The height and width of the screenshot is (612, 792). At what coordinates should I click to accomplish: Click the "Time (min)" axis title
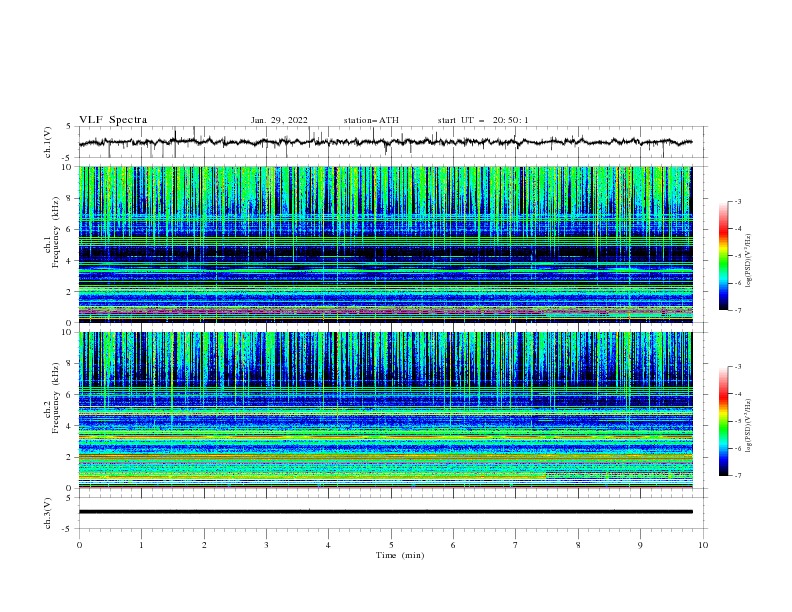pos(400,555)
